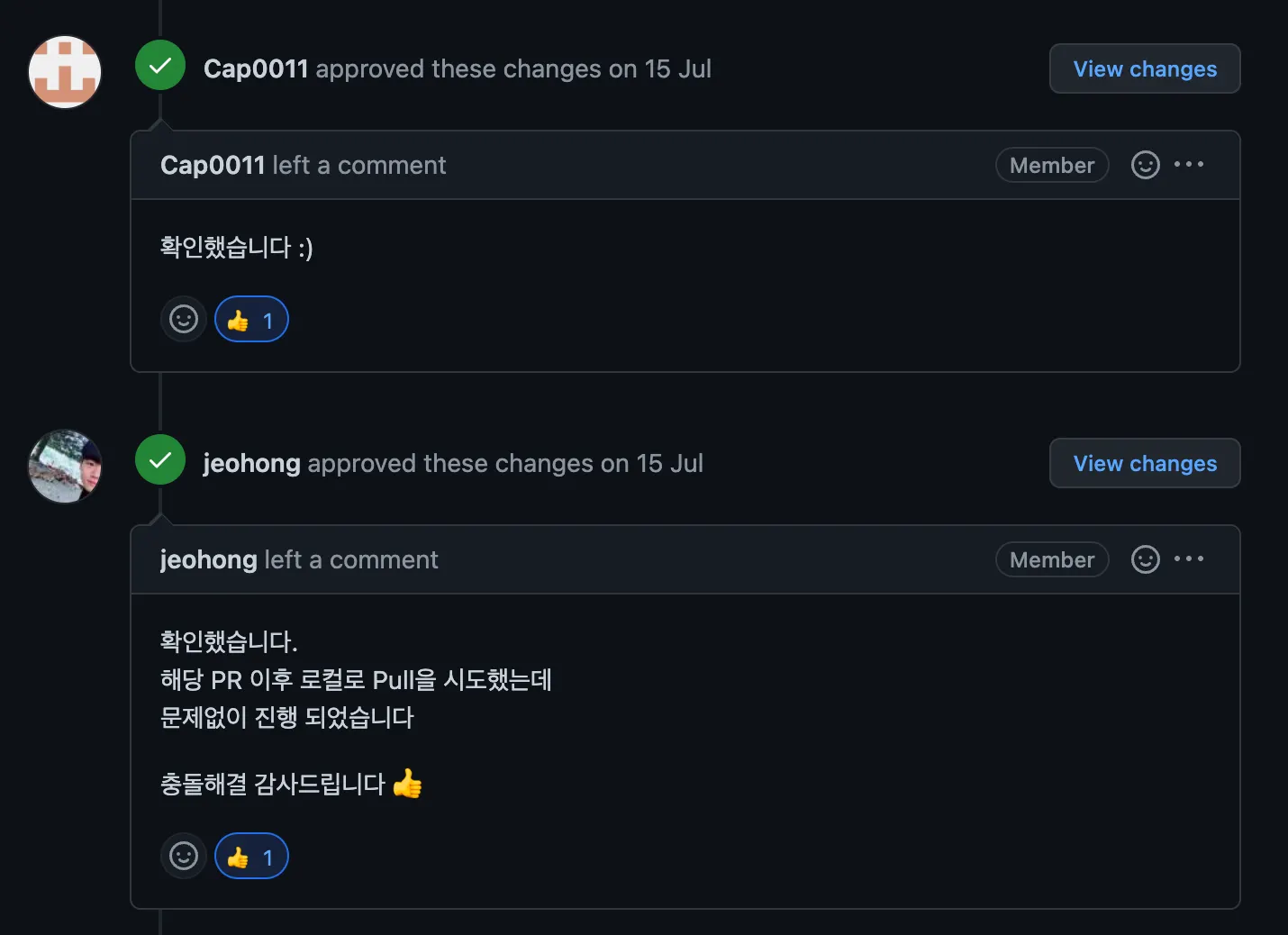This screenshot has width=1288, height=935.
Task: View changes for Cap0011's review
Action: pos(1144,69)
